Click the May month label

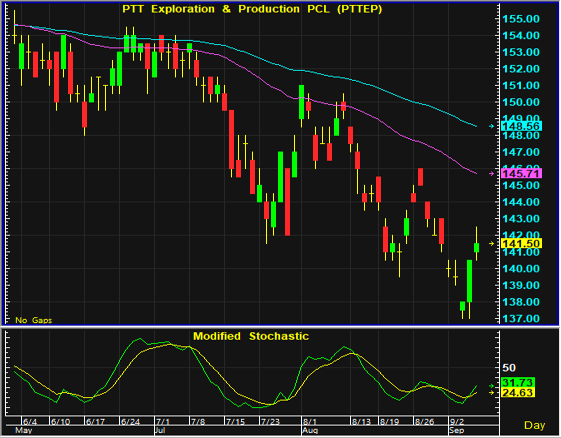coord(24,430)
